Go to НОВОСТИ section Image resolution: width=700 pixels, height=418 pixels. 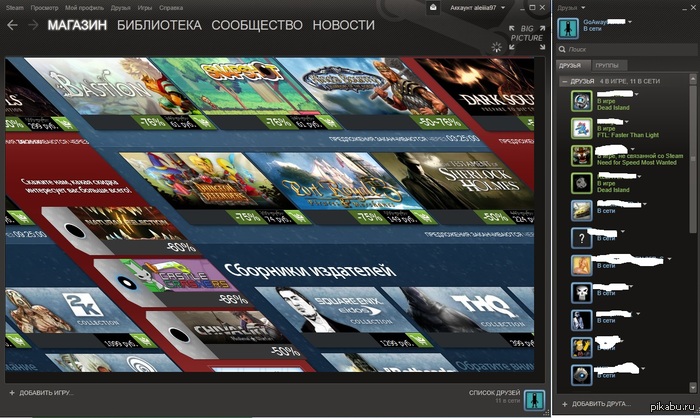click(344, 25)
